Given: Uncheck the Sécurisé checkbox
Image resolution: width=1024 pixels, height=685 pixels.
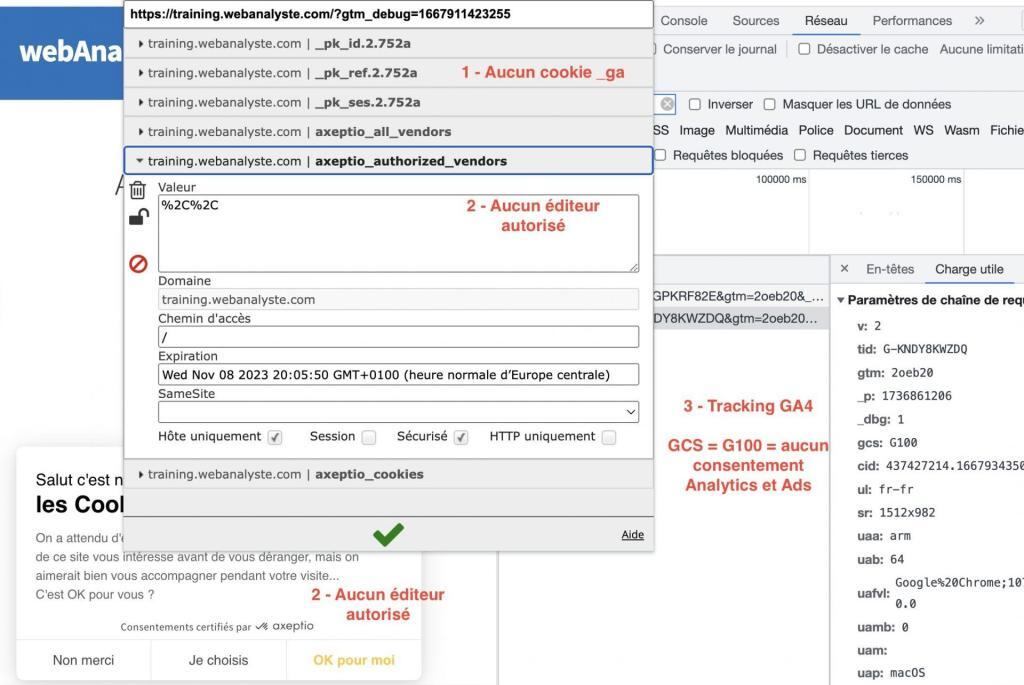Looking at the screenshot, I should [x=460, y=436].
